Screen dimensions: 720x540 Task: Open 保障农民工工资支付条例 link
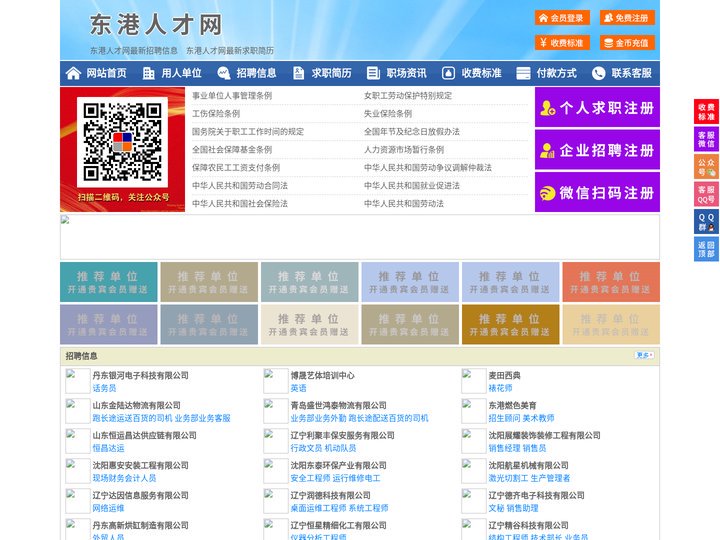pyautogui.click(x=236, y=167)
